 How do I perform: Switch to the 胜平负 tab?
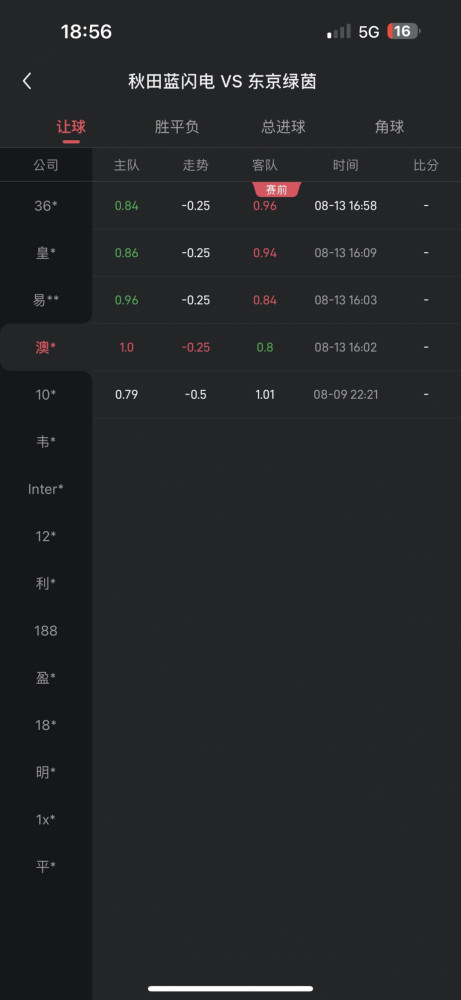(x=177, y=127)
